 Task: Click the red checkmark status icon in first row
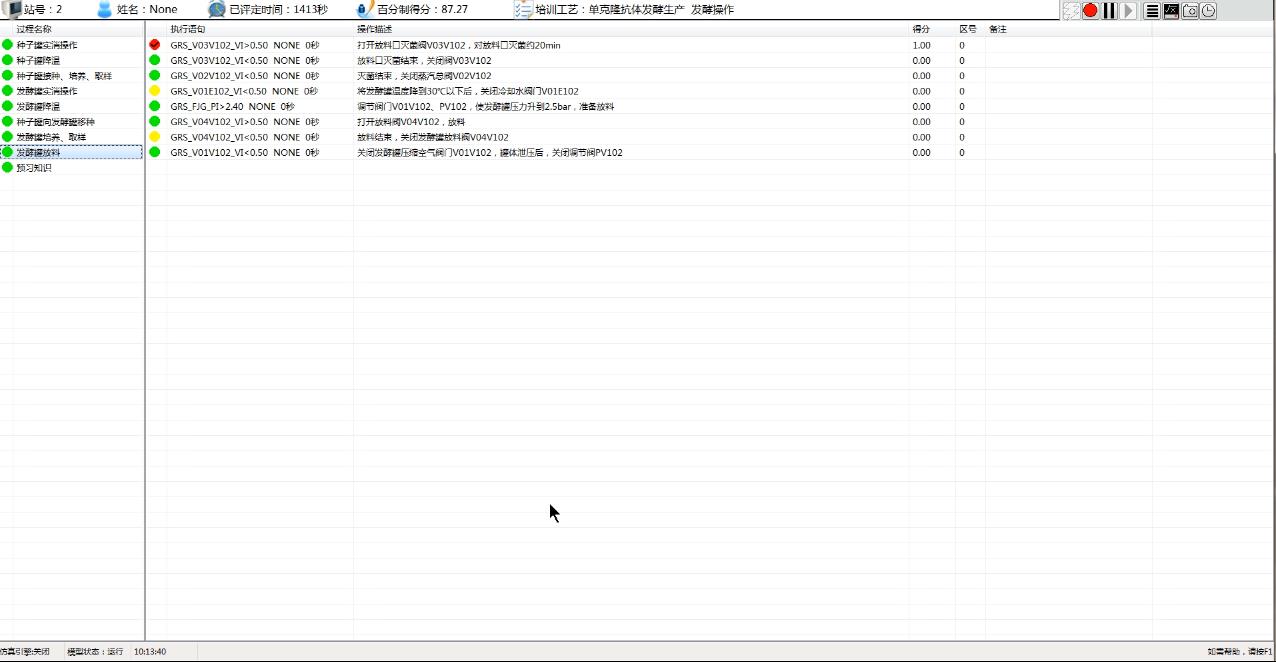click(x=154, y=45)
